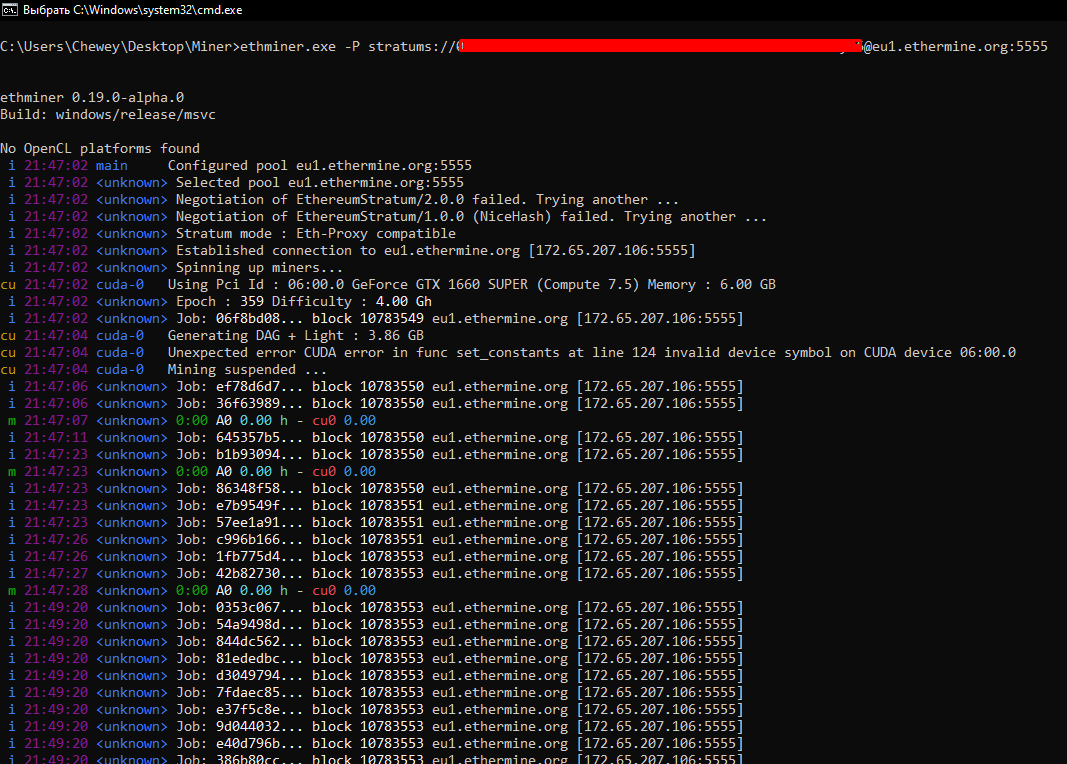This screenshot has height=764, width=1067.
Task: Click block number 10783549 on the Job line
Action: 390,318
